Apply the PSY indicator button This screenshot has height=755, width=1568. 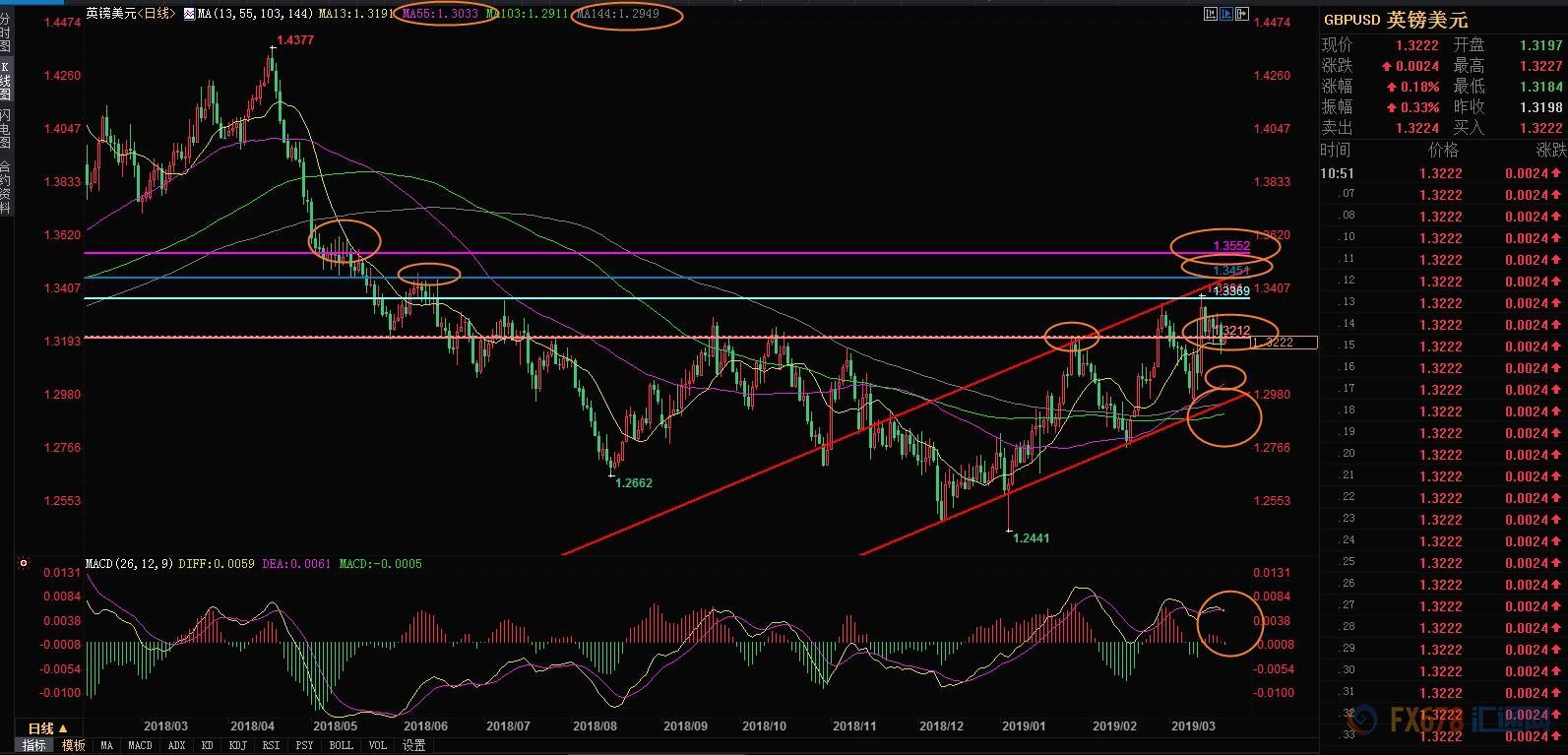coord(305,745)
